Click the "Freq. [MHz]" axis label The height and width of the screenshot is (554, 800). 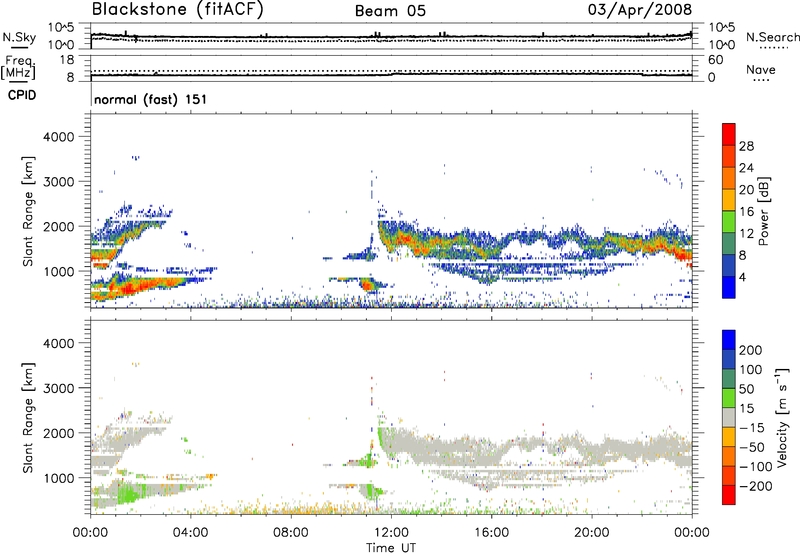[18, 68]
